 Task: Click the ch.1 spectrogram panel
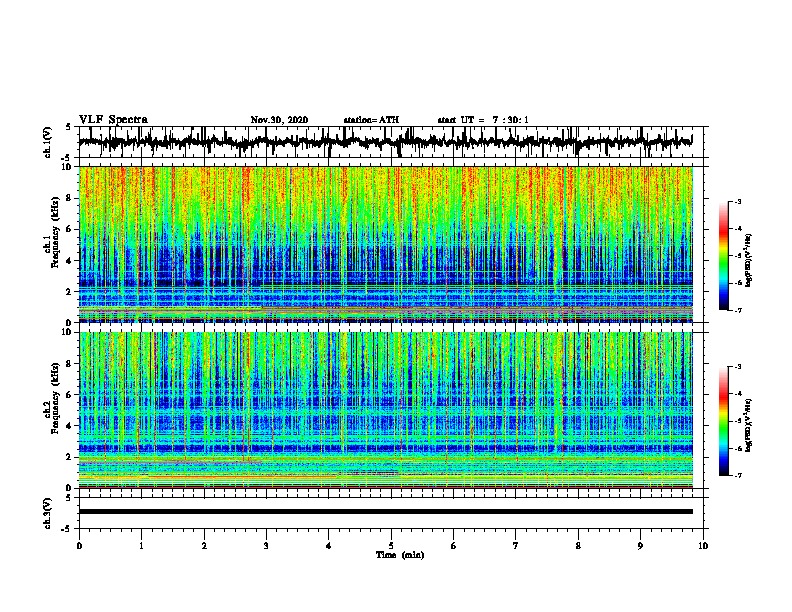click(x=385, y=244)
